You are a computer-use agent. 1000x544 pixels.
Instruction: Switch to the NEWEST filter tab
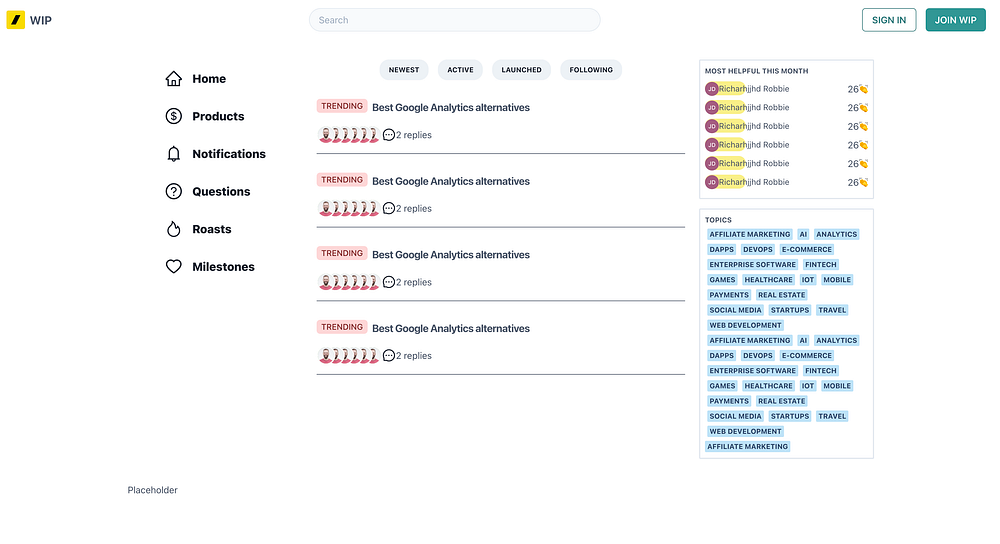click(x=404, y=70)
